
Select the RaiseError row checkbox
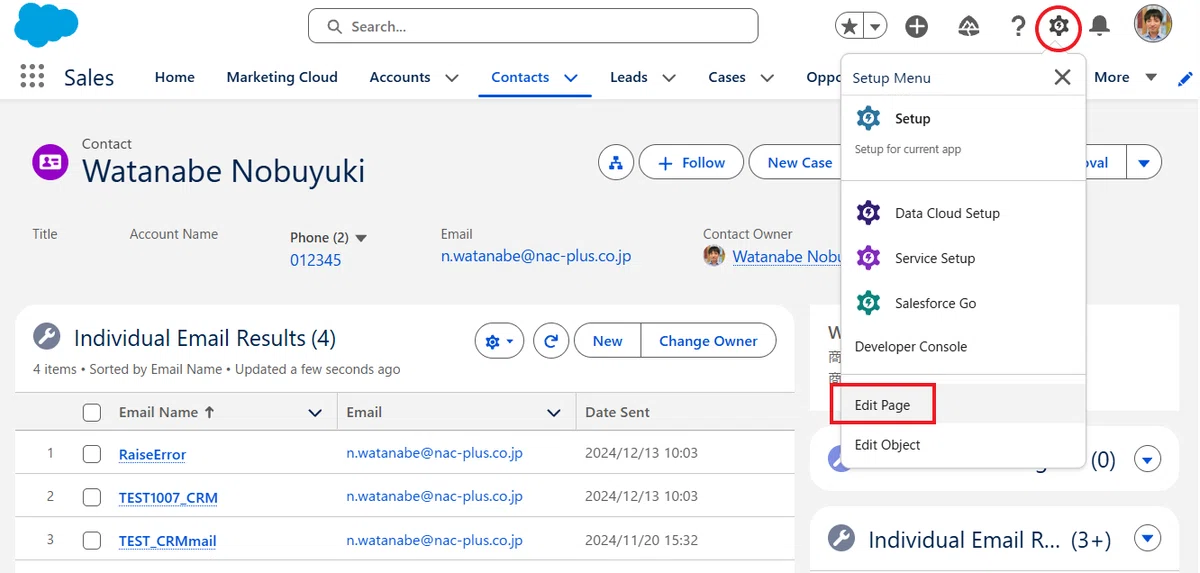coord(92,454)
